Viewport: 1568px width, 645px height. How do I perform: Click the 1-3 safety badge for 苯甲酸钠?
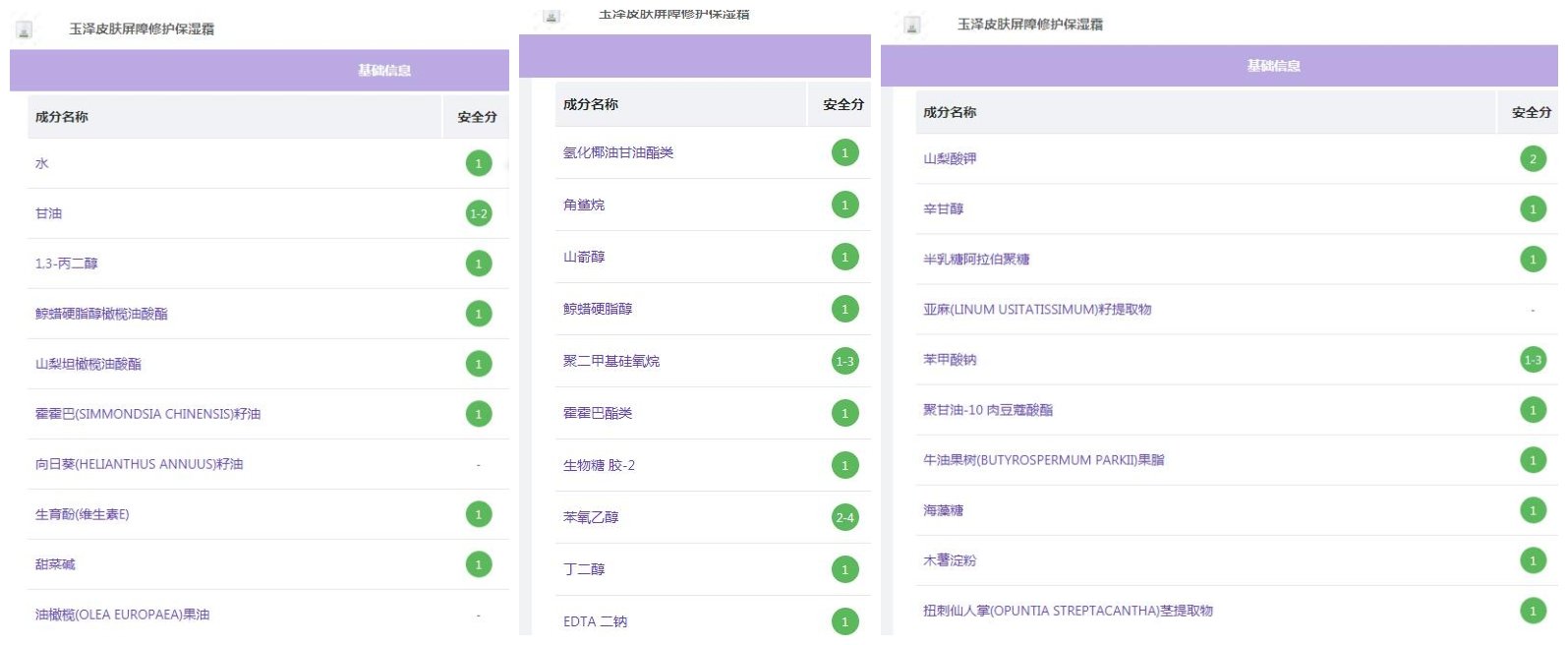point(1533,360)
